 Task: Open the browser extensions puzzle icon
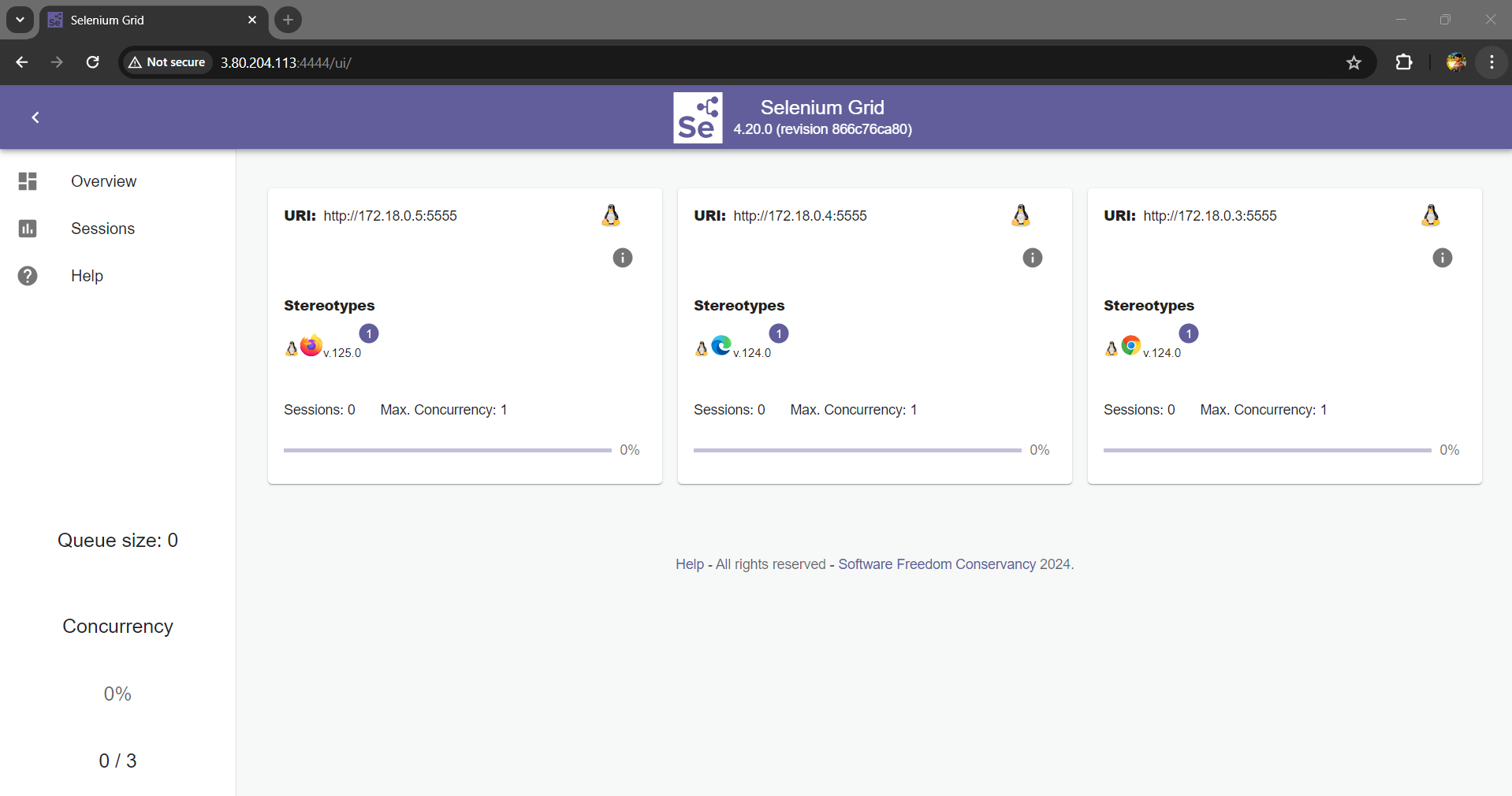point(1404,62)
